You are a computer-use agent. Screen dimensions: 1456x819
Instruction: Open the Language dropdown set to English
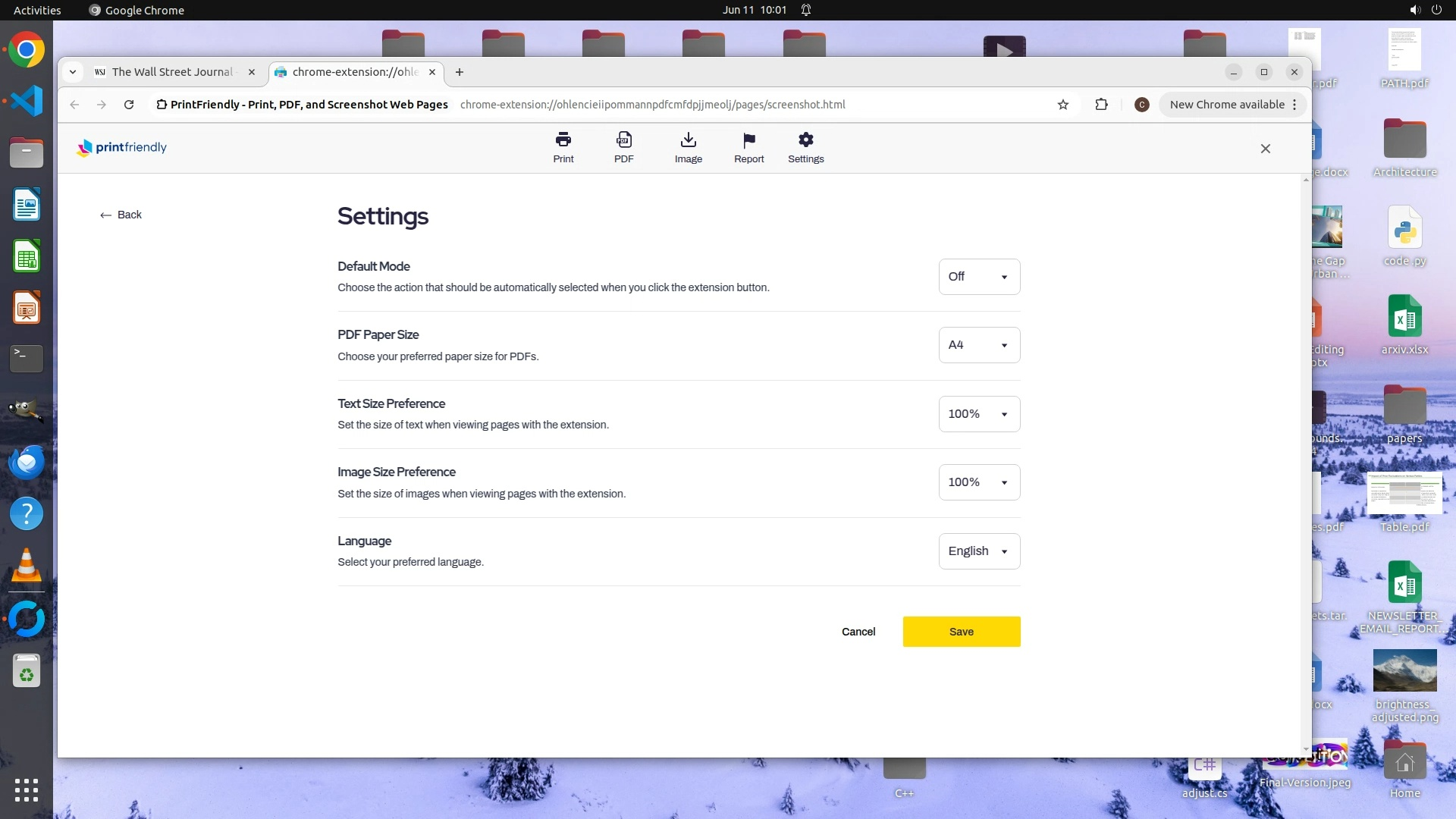978,551
